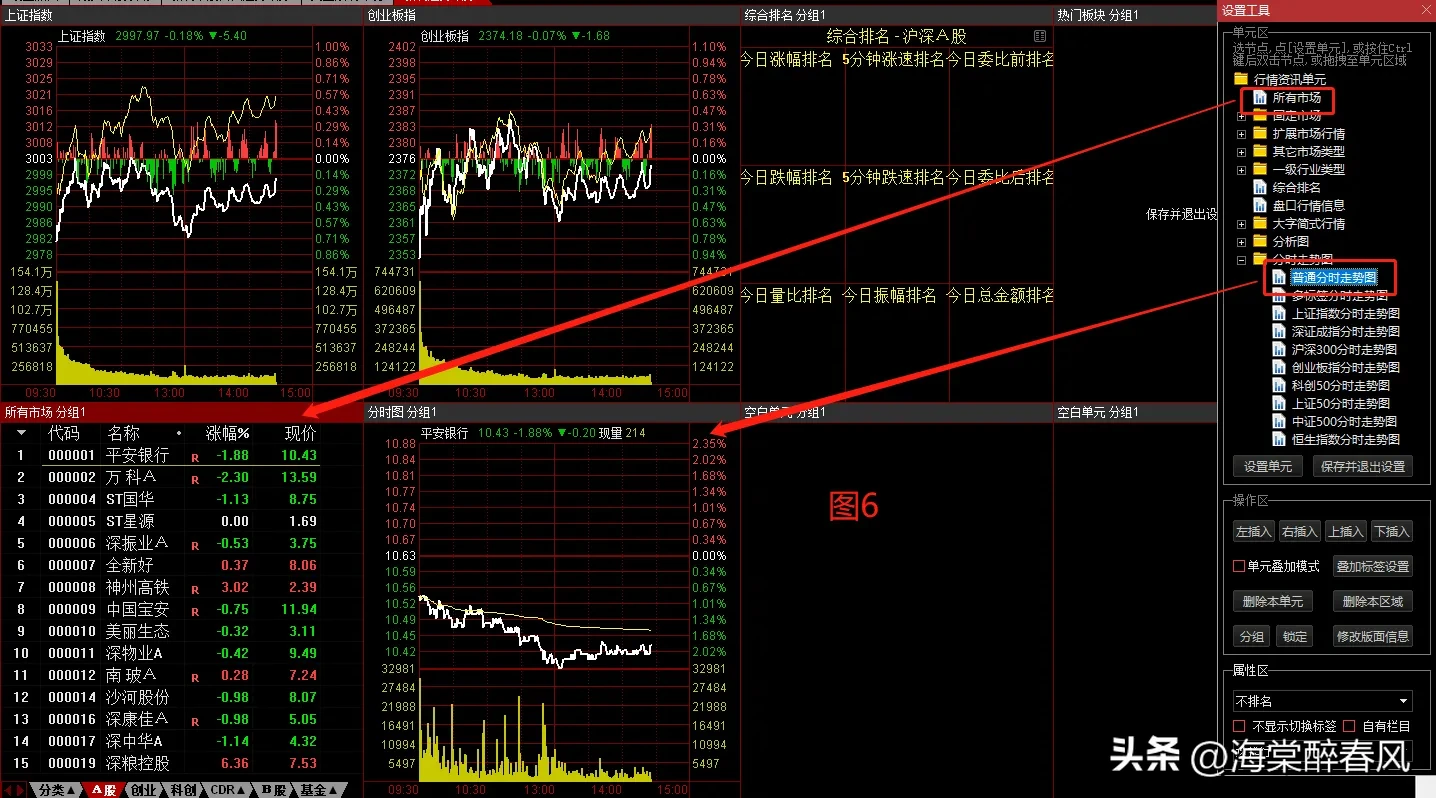
Task: Click the 分组 button
Action: coord(1251,636)
